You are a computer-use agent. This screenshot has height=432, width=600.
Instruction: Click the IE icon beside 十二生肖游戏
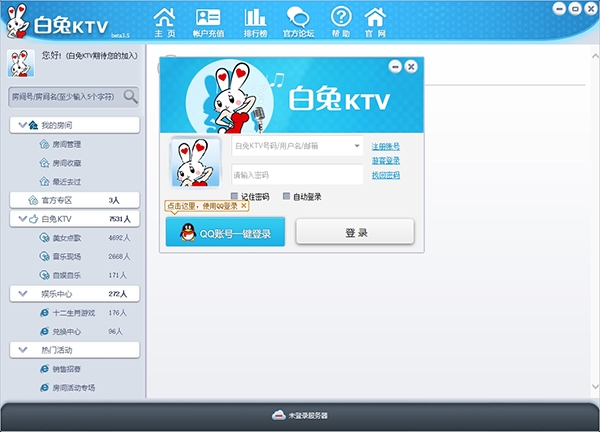coord(44,313)
